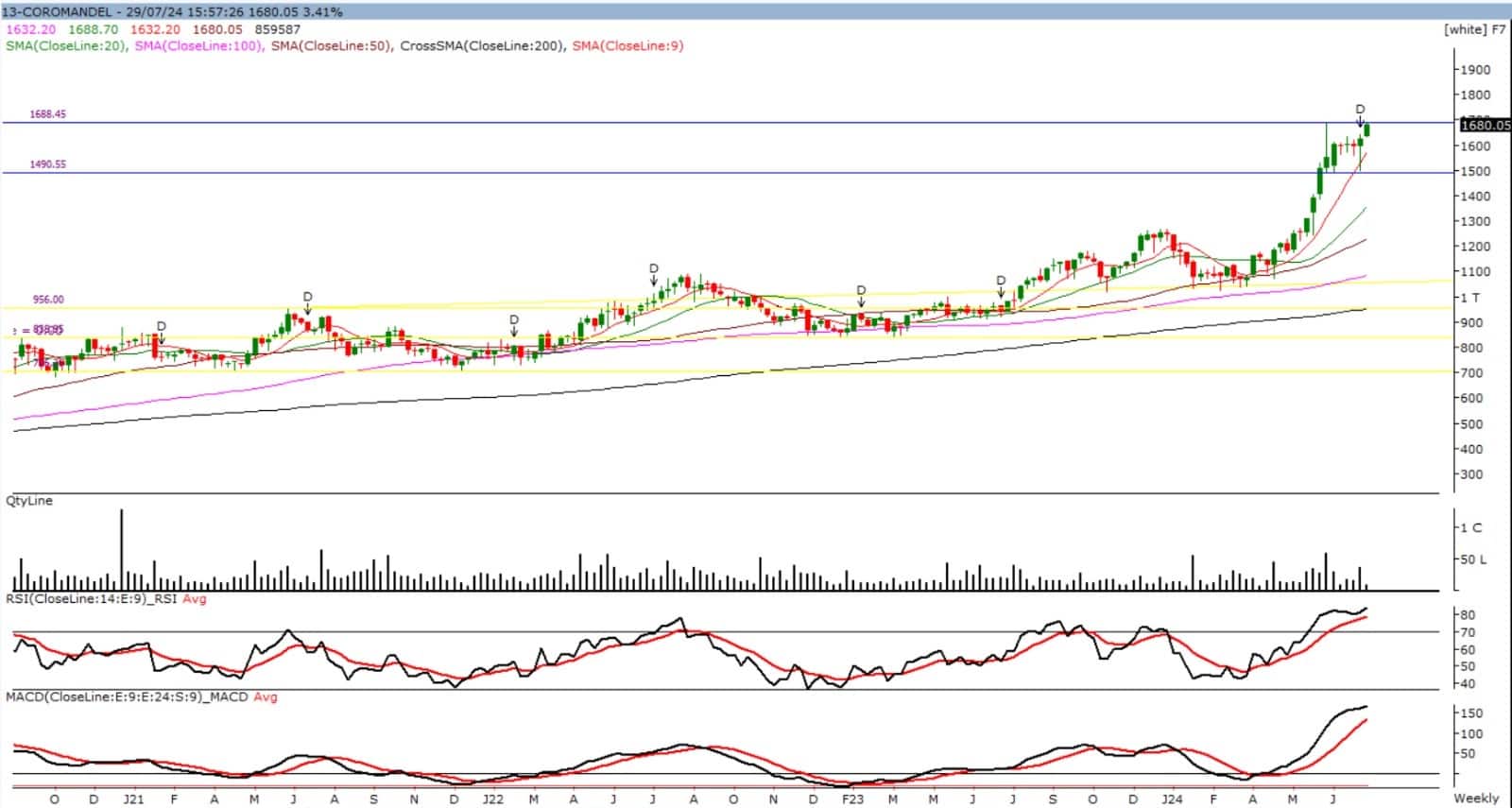Image resolution: width=1512 pixels, height=808 pixels.
Task: Click the D marker above the latest candle
Action: 1360,110
